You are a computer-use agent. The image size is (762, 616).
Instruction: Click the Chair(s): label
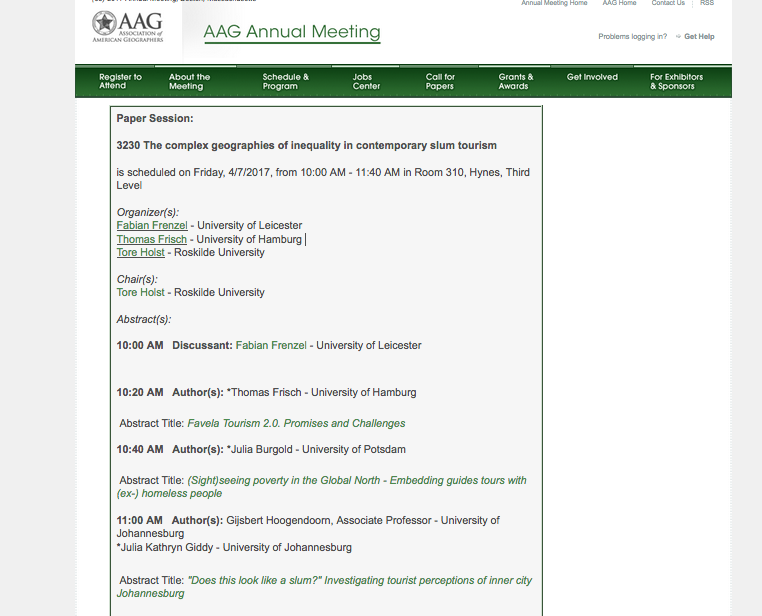[137, 279]
